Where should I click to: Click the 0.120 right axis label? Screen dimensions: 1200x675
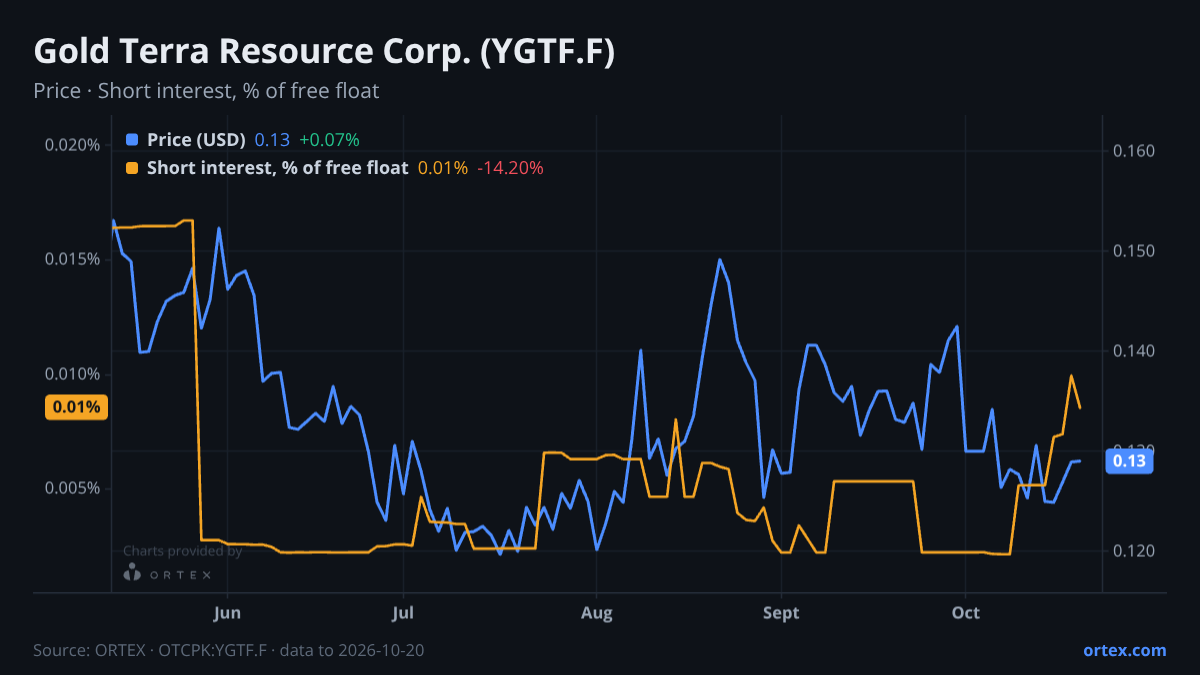click(1134, 551)
